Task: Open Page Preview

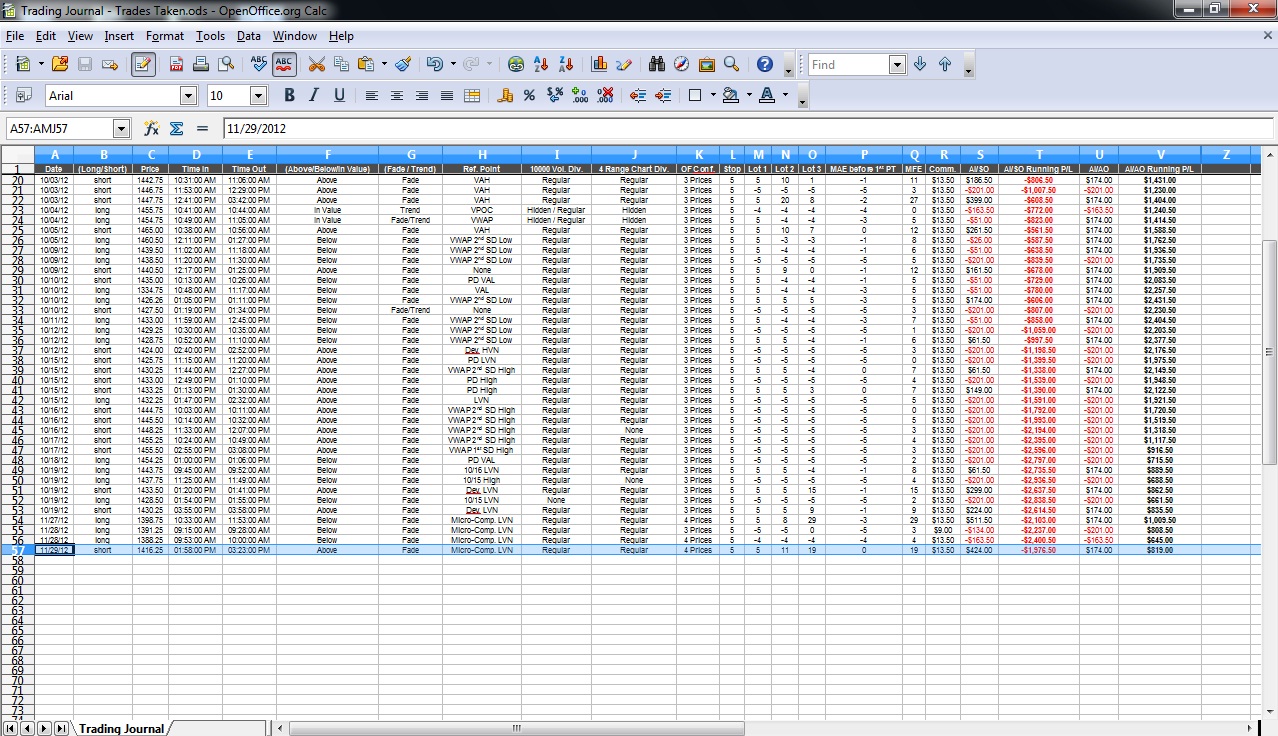Action: coord(226,64)
